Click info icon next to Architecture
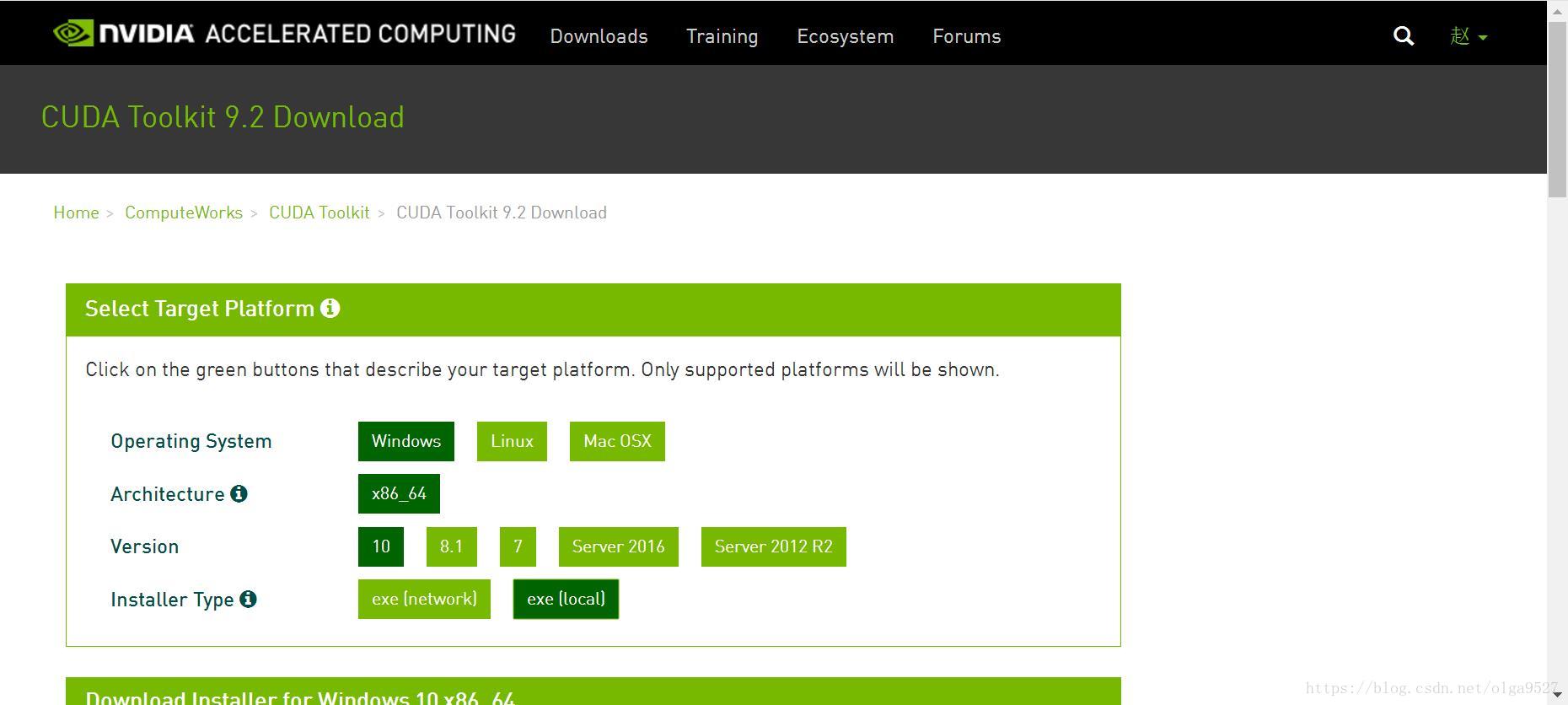The height and width of the screenshot is (705, 1568). click(x=239, y=493)
